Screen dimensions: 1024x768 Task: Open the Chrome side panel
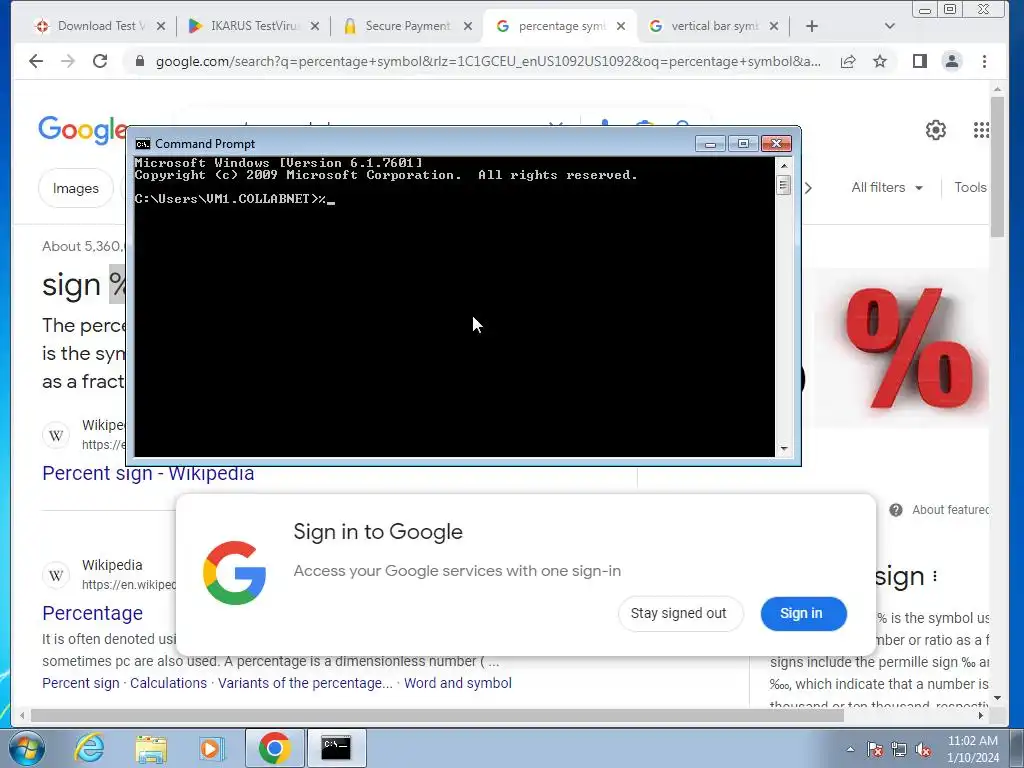(x=920, y=61)
